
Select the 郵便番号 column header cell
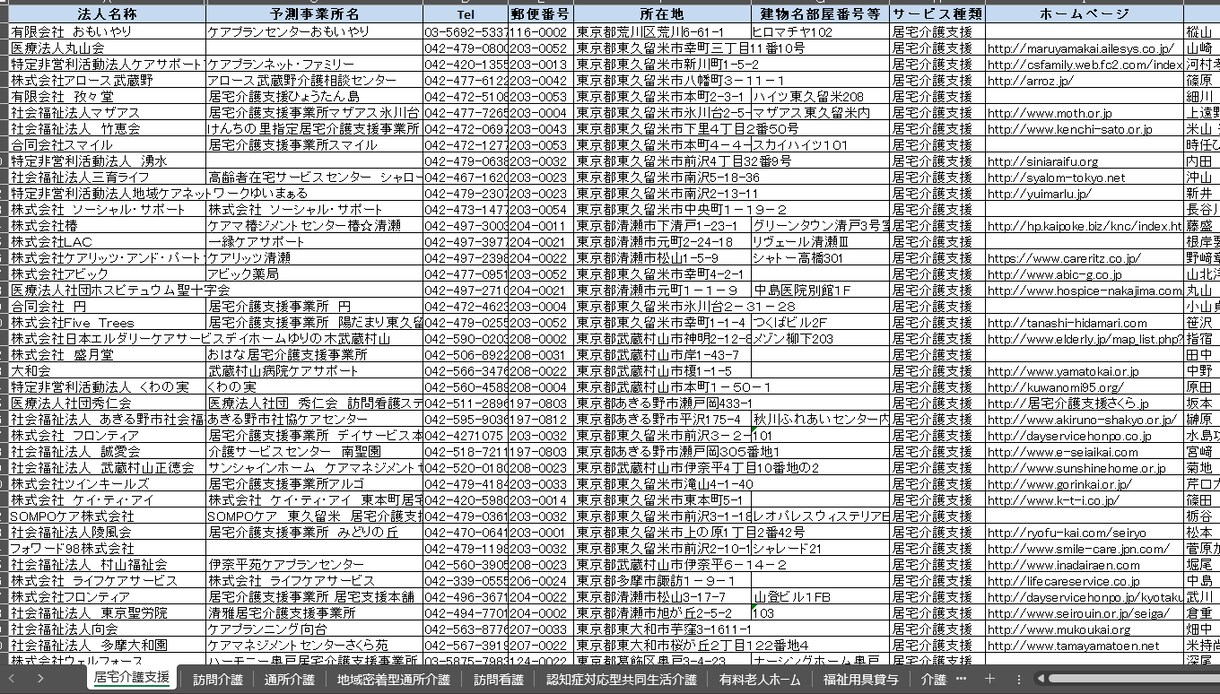pos(541,15)
